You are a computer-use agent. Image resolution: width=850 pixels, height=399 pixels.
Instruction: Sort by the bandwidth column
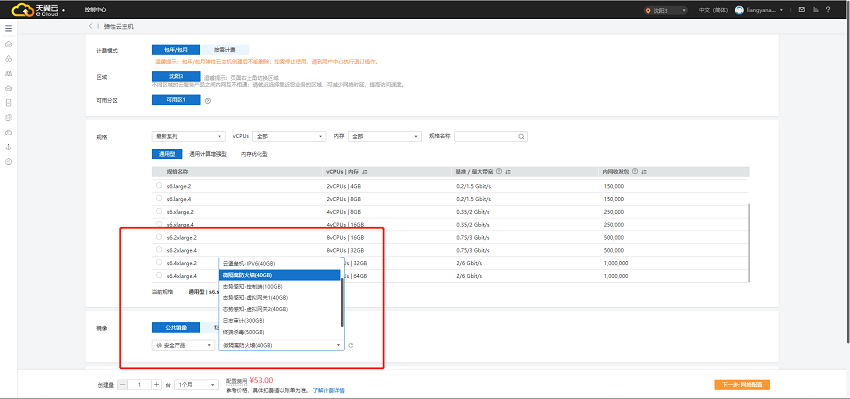tap(508, 171)
